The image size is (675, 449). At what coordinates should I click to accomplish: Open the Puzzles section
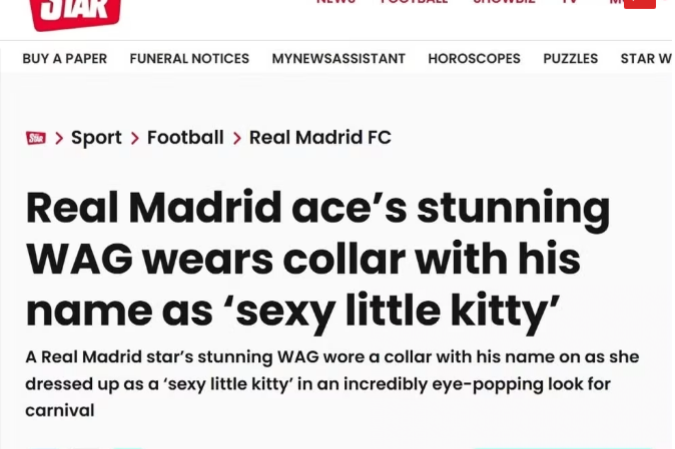(570, 58)
